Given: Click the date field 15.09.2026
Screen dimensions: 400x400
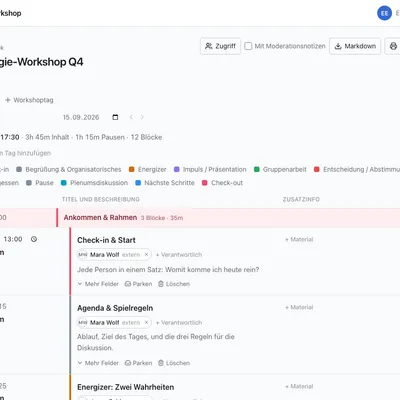Looking at the screenshot, I should click(81, 117).
